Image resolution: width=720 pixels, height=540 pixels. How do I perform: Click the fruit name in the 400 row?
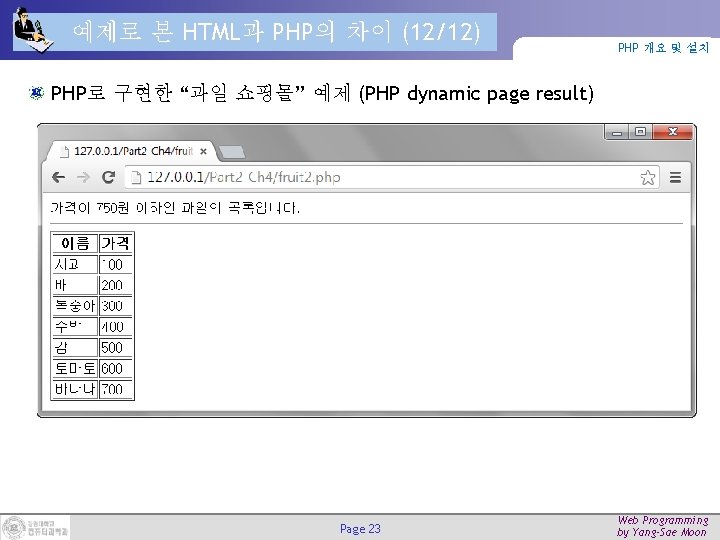[x=75, y=326]
